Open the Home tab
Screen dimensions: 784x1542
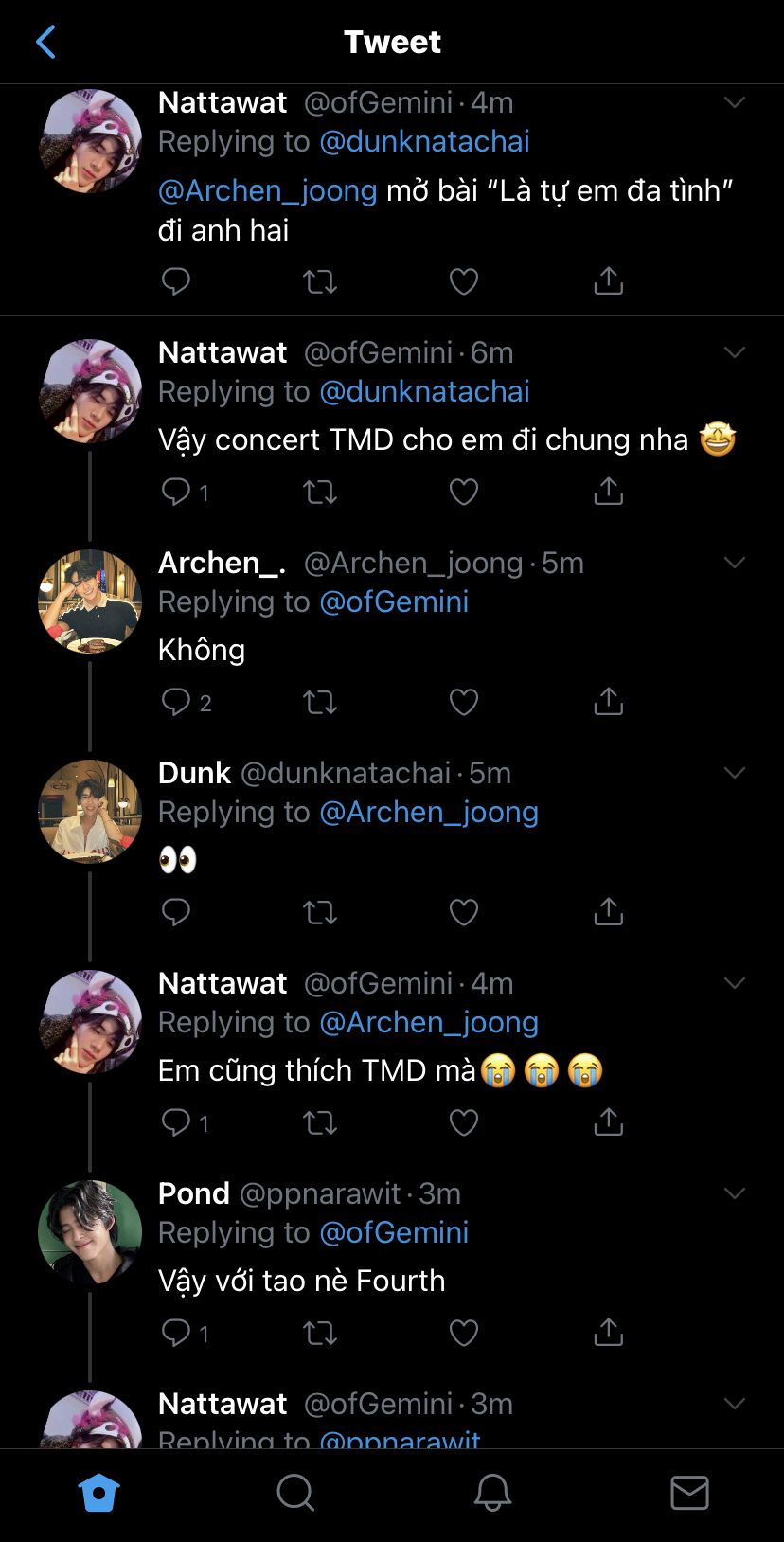point(98,1494)
